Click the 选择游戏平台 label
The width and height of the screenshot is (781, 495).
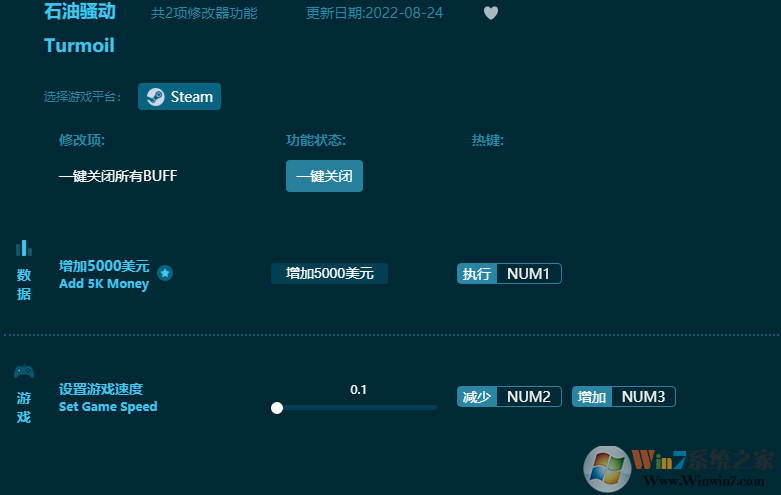click(x=82, y=97)
